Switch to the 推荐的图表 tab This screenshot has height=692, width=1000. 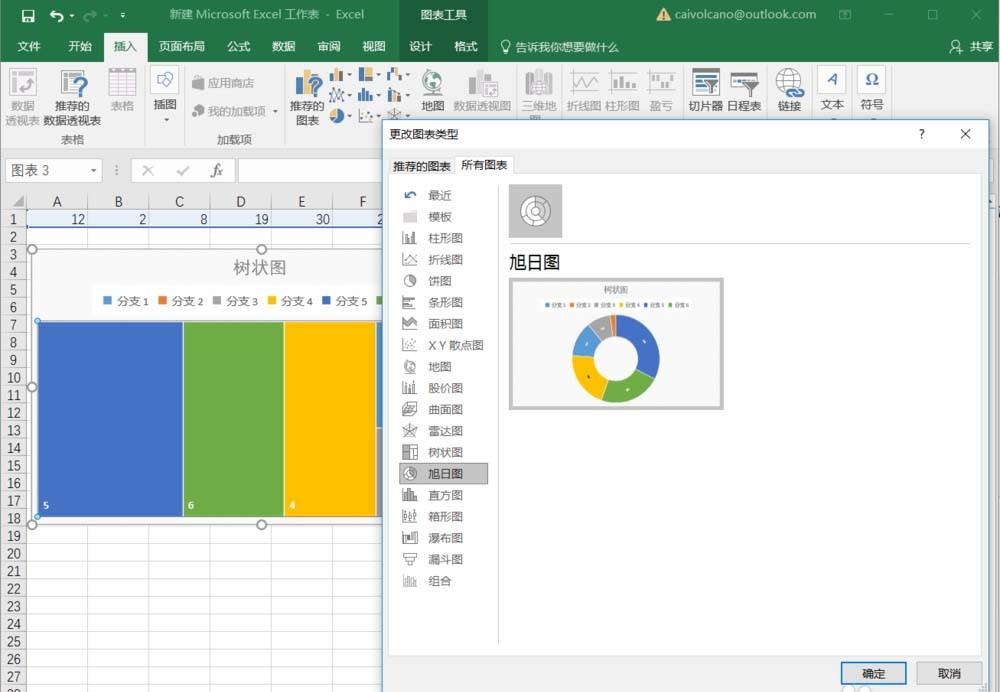pyautogui.click(x=421, y=166)
